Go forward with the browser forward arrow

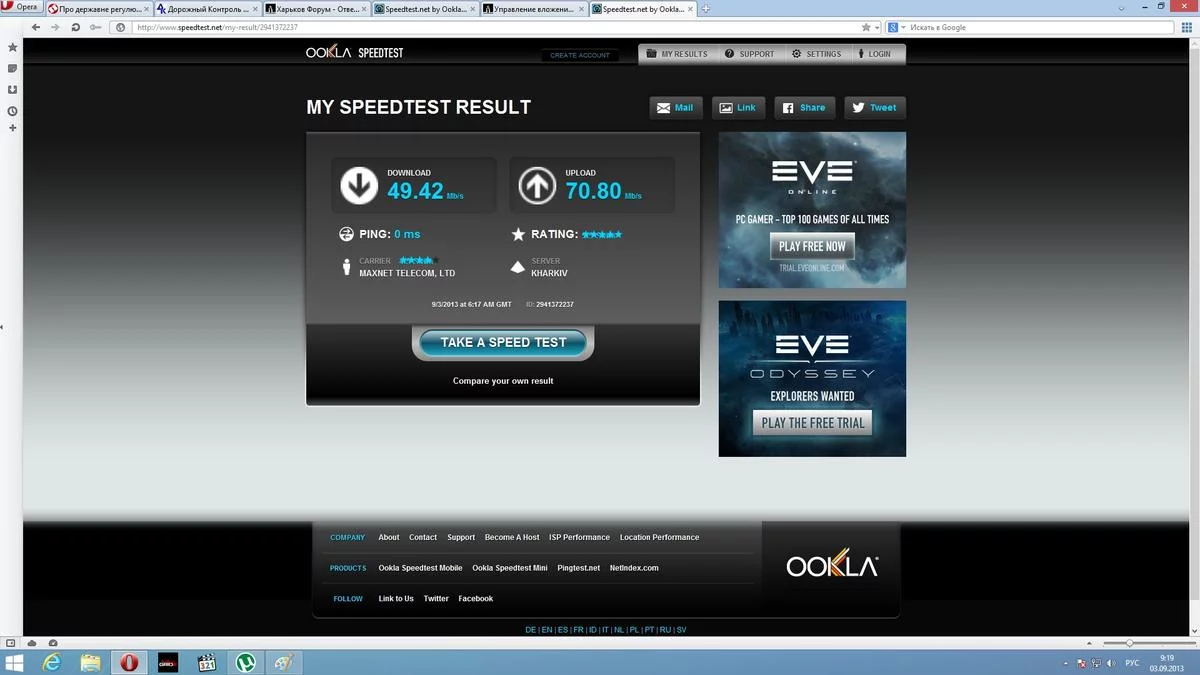[x=55, y=27]
